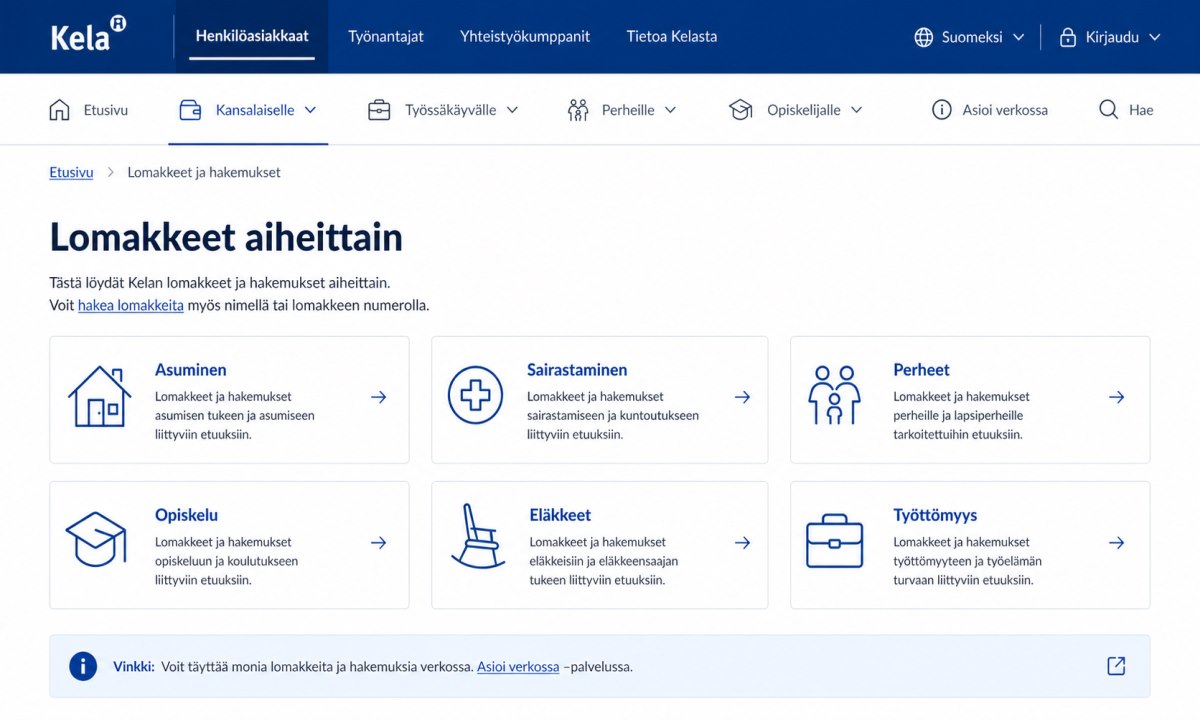Expand the Työssäkäyvälle menu chevron

pos(512,110)
